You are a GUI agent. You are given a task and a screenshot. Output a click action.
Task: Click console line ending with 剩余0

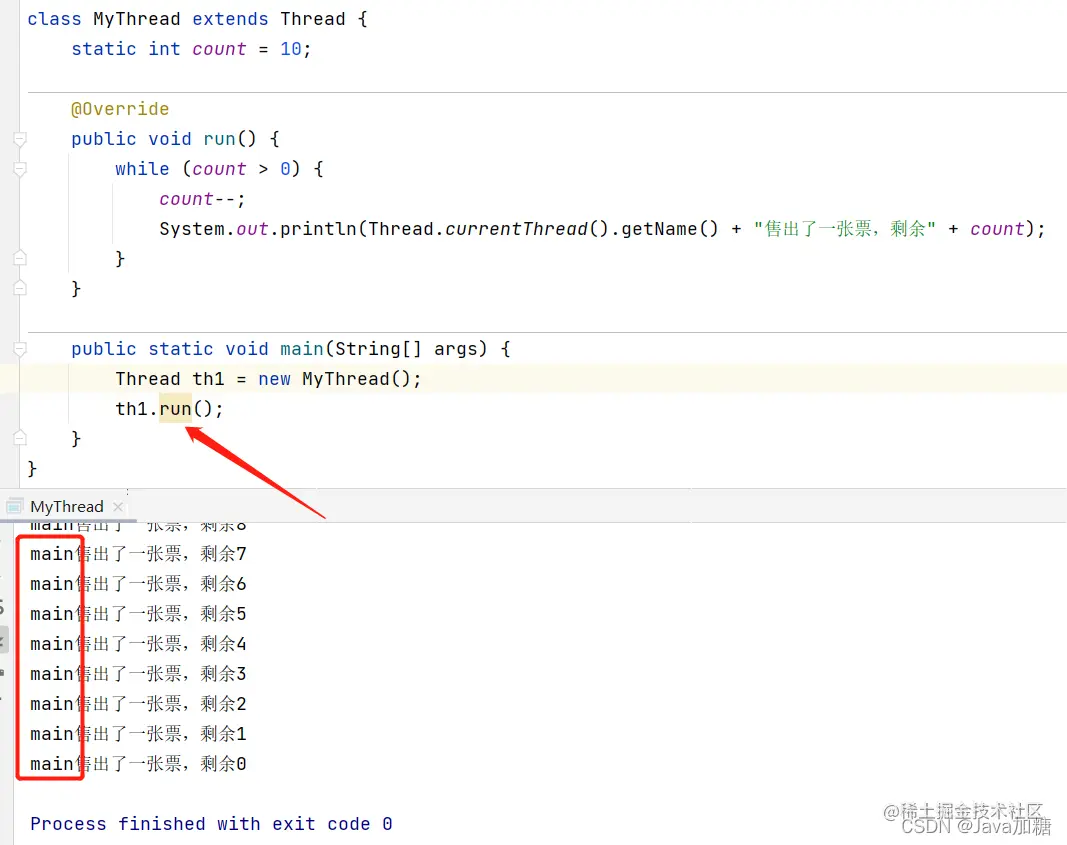[x=138, y=763]
